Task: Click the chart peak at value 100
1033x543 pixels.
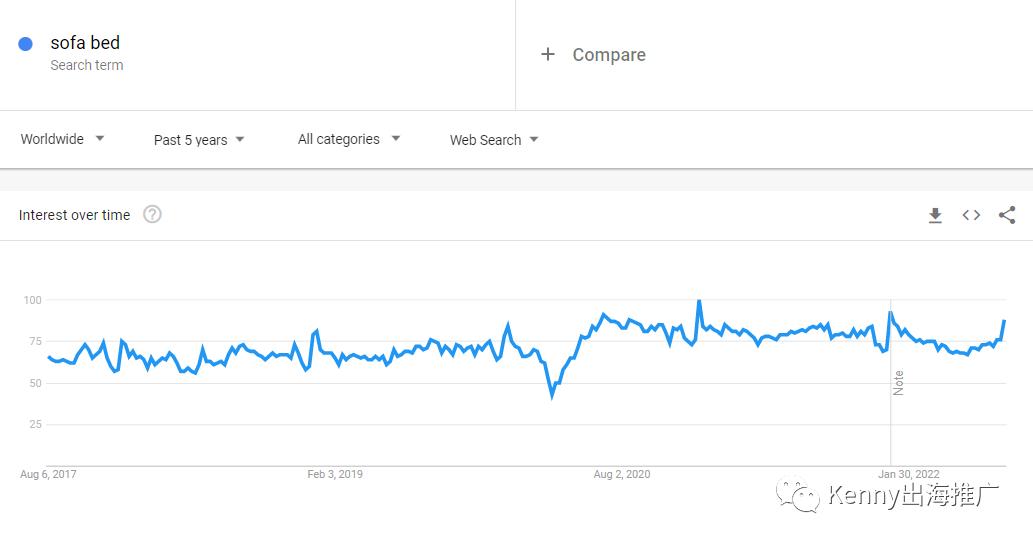Action: click(699, 302)
